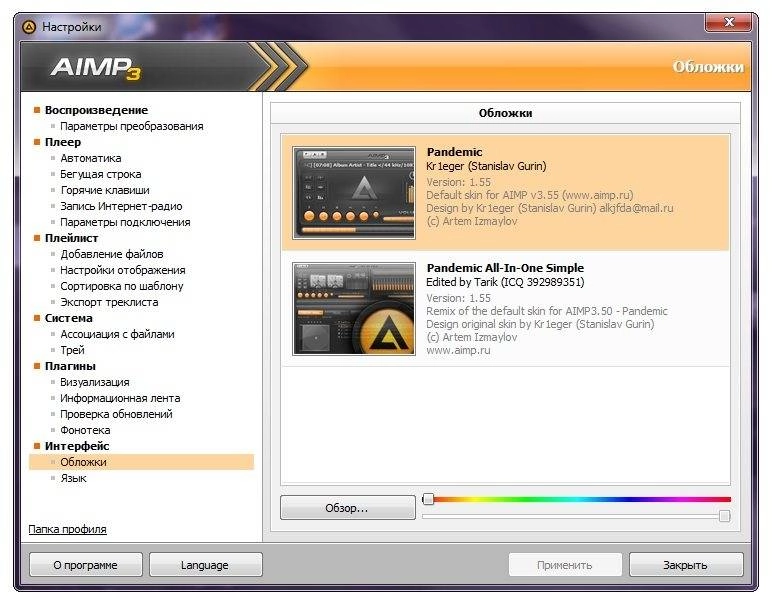Click the 'Default skin for AIMP v3.55' line
The width and height of the screenshot is (776, 611).
[x=530, y=195]
